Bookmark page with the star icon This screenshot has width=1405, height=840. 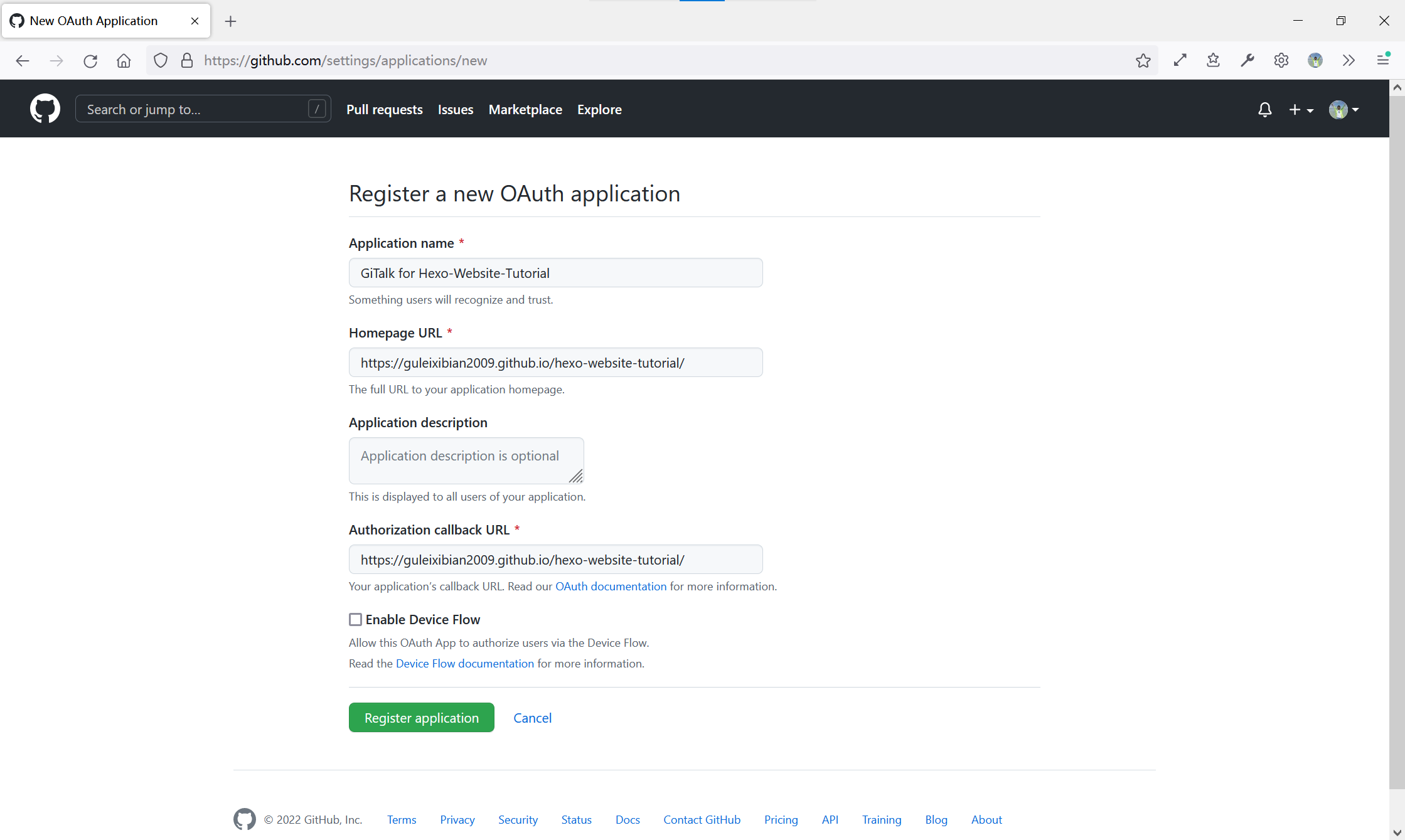(1143, 61)
